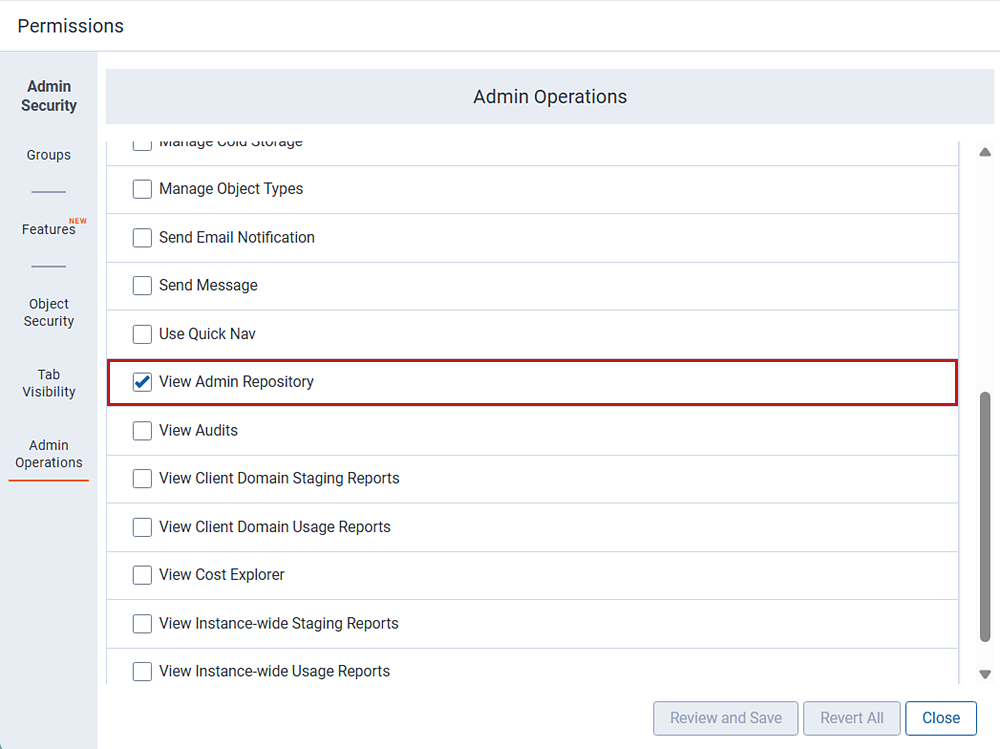Viewport: 1000px width, 749px height.
Task: Enable the View Audits permission
Action: pyautogui.click(x=142, y=430)
